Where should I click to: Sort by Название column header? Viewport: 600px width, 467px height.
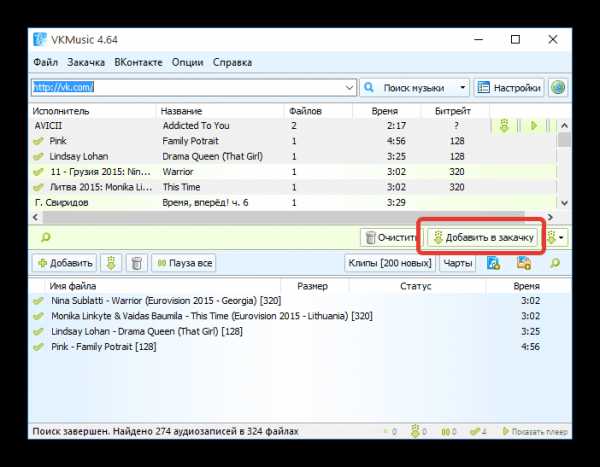[x=220, y=111]
